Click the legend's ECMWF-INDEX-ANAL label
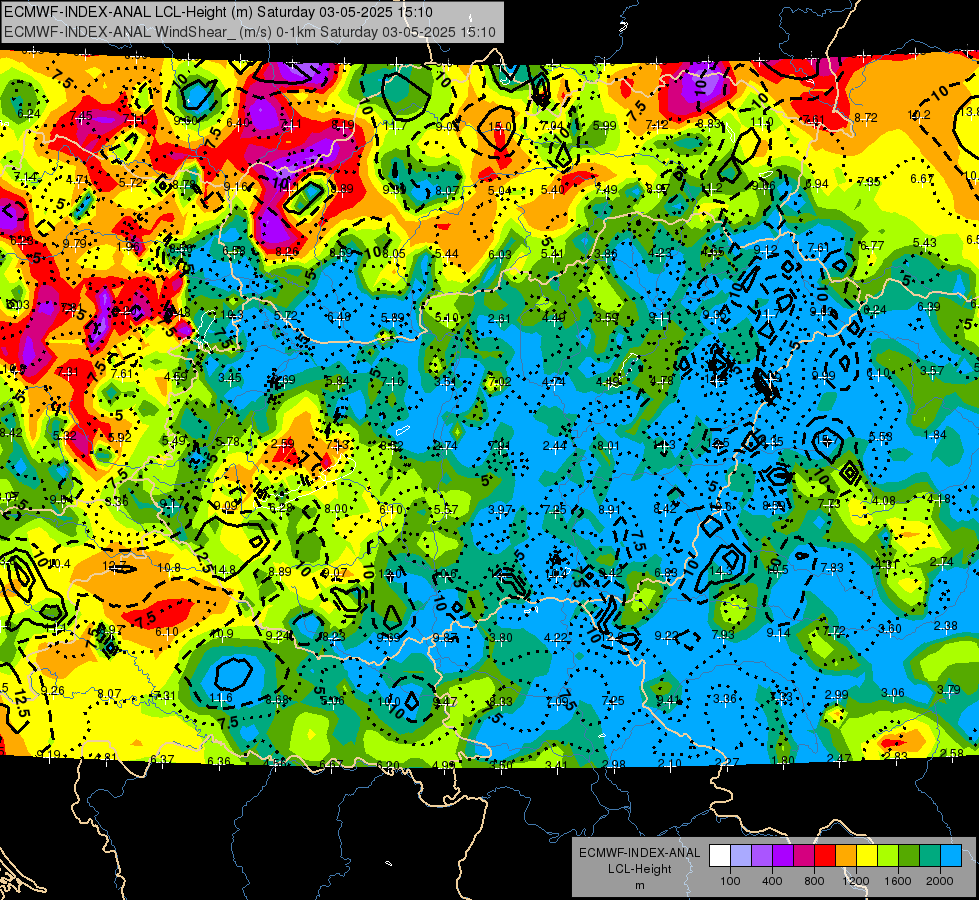 (639, 853)
